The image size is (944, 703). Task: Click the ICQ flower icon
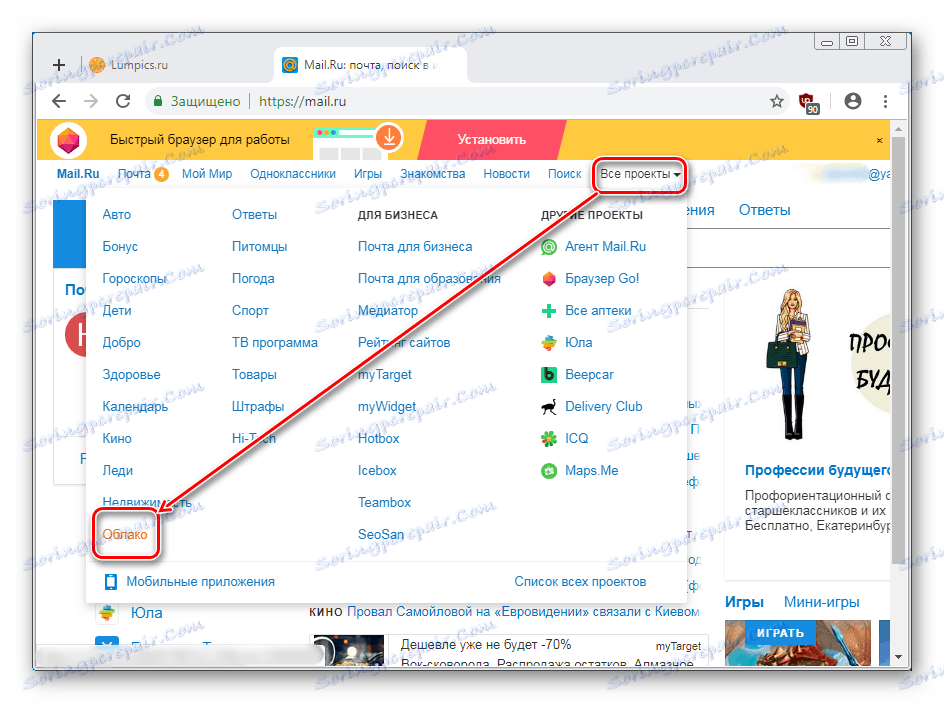click(548, 439)
